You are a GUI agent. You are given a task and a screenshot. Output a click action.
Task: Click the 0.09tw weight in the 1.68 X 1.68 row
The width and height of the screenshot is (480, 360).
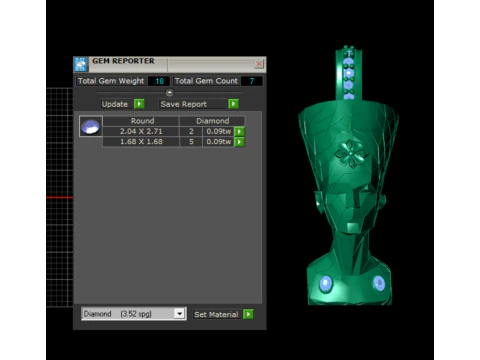(218, 142)
